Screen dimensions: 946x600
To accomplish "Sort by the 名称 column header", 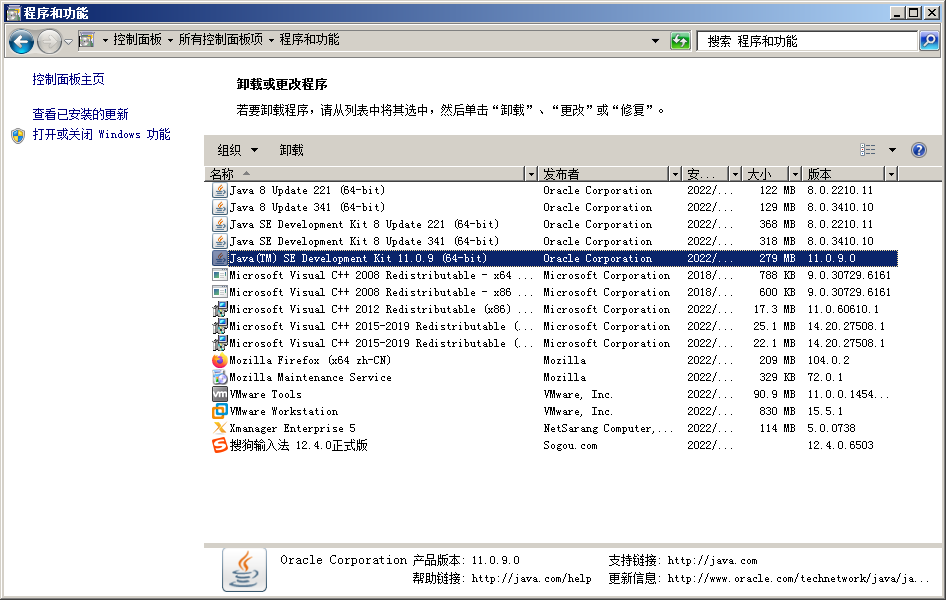I will (364, 174).
